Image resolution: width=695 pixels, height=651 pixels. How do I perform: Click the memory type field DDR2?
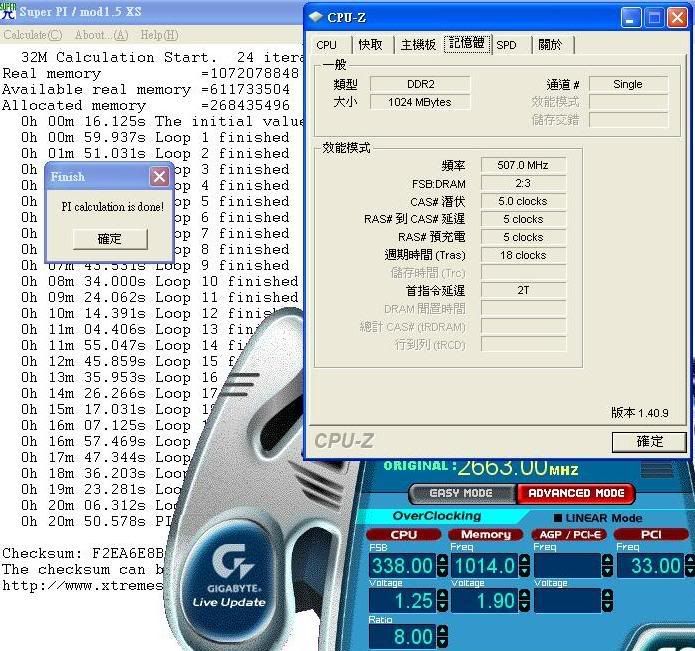[x=420, y=84]
